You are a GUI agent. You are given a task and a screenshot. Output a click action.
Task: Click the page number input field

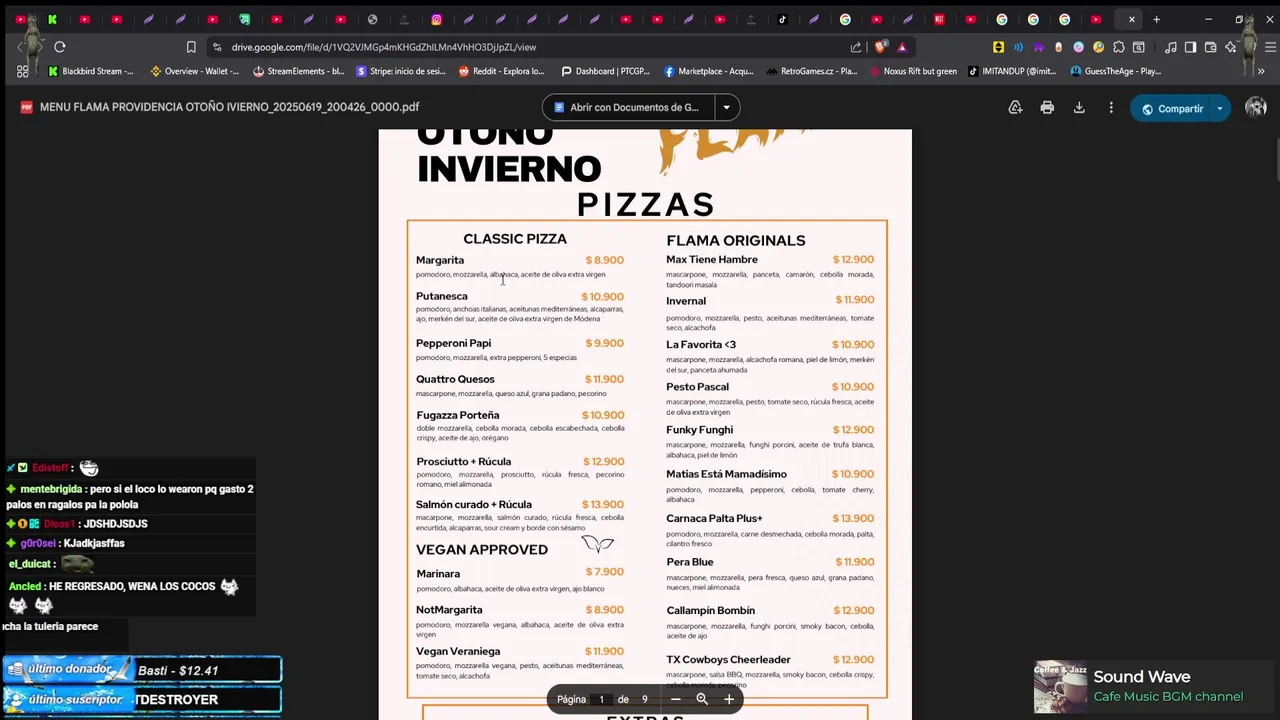(x=601, y=699)
